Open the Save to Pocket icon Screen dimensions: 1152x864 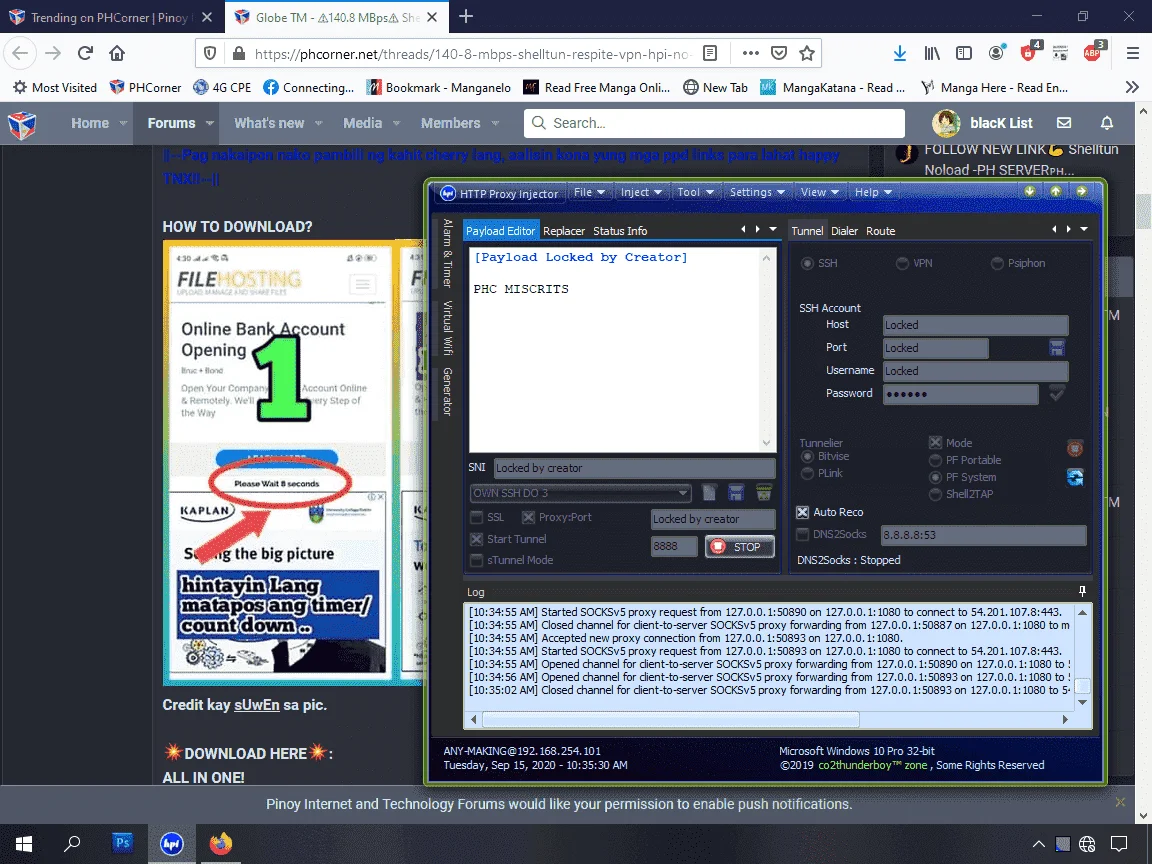coord(779,53)
